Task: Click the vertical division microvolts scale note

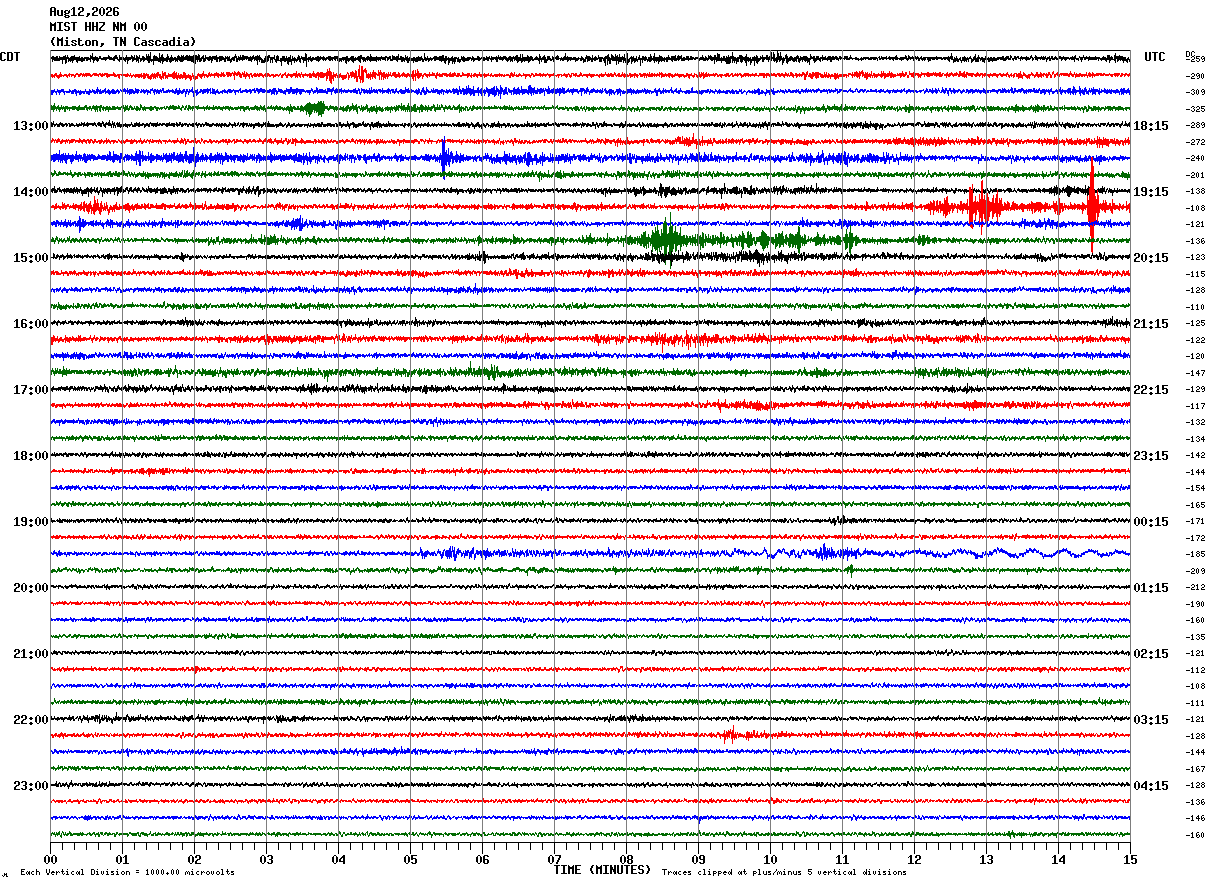Action: coord(128,873)
